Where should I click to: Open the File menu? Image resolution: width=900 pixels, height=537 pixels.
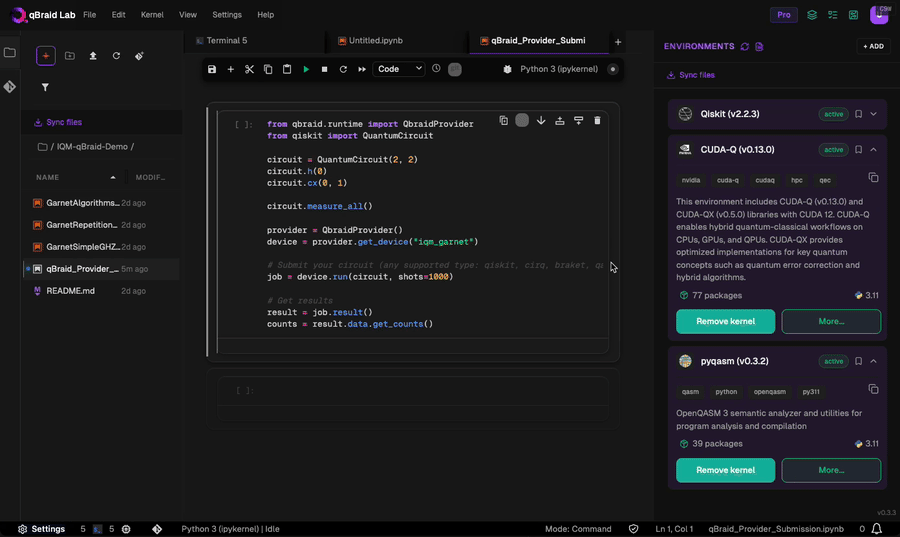click(90, 15)
